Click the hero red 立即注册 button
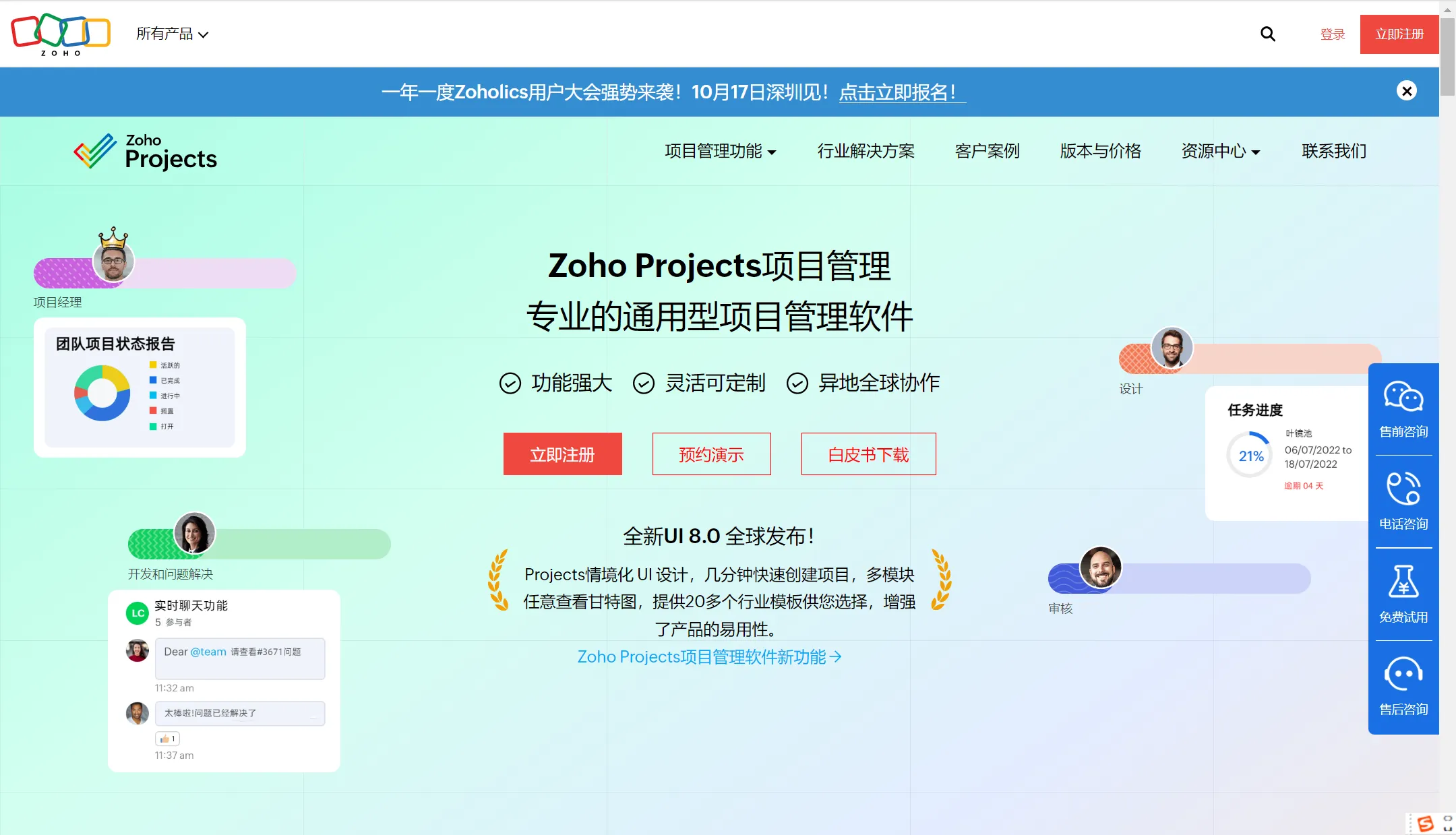The image size is (1456, 835). point(563,454)
